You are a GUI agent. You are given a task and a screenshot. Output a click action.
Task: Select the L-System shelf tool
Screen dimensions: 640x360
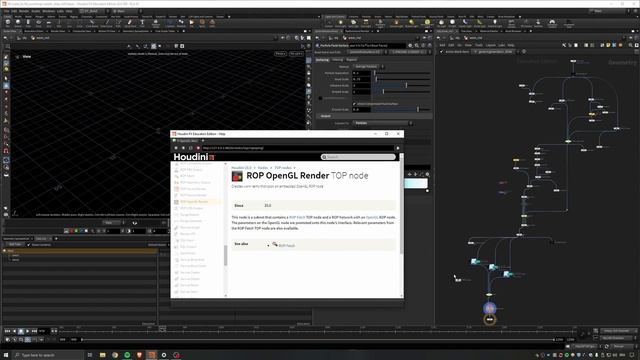click(170, 23)
